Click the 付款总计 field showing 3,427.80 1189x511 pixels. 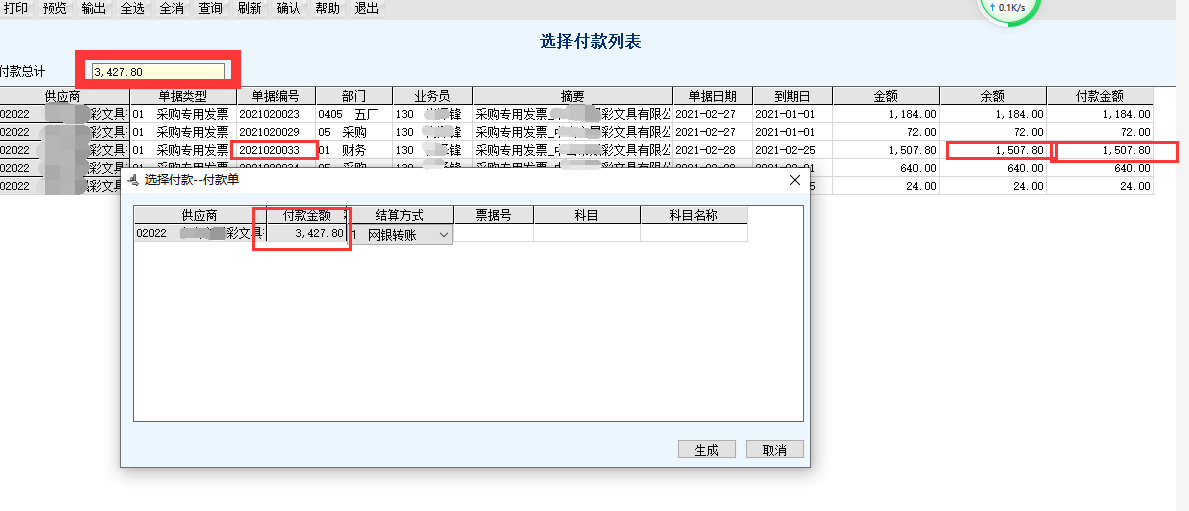pyautogui.click(x=158, y=71)
